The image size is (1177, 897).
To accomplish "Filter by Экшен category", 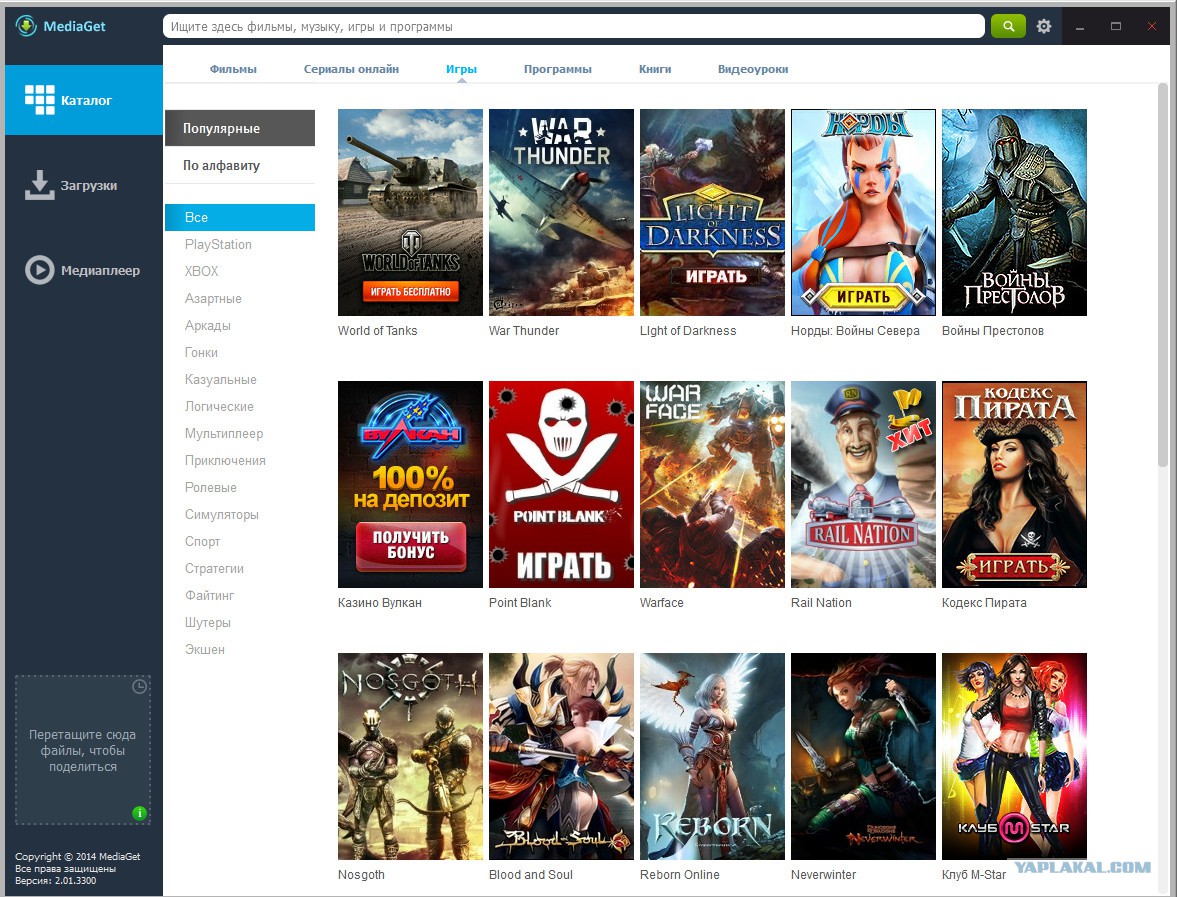I will (x=205, y=650).
